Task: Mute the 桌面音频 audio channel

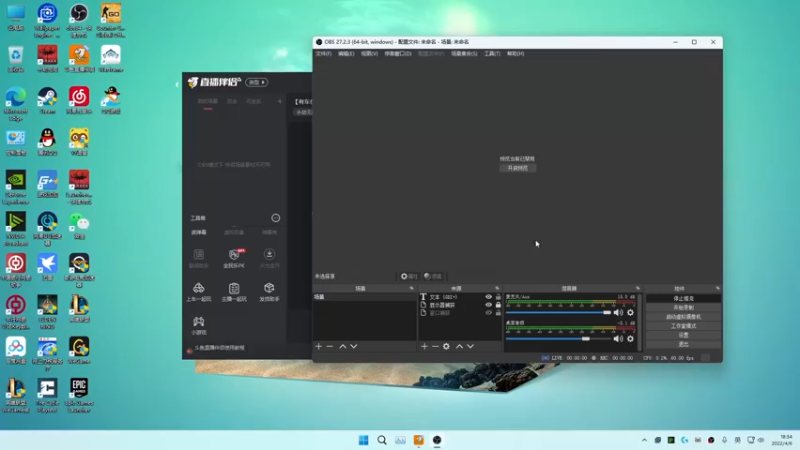Action: (618, 339)
